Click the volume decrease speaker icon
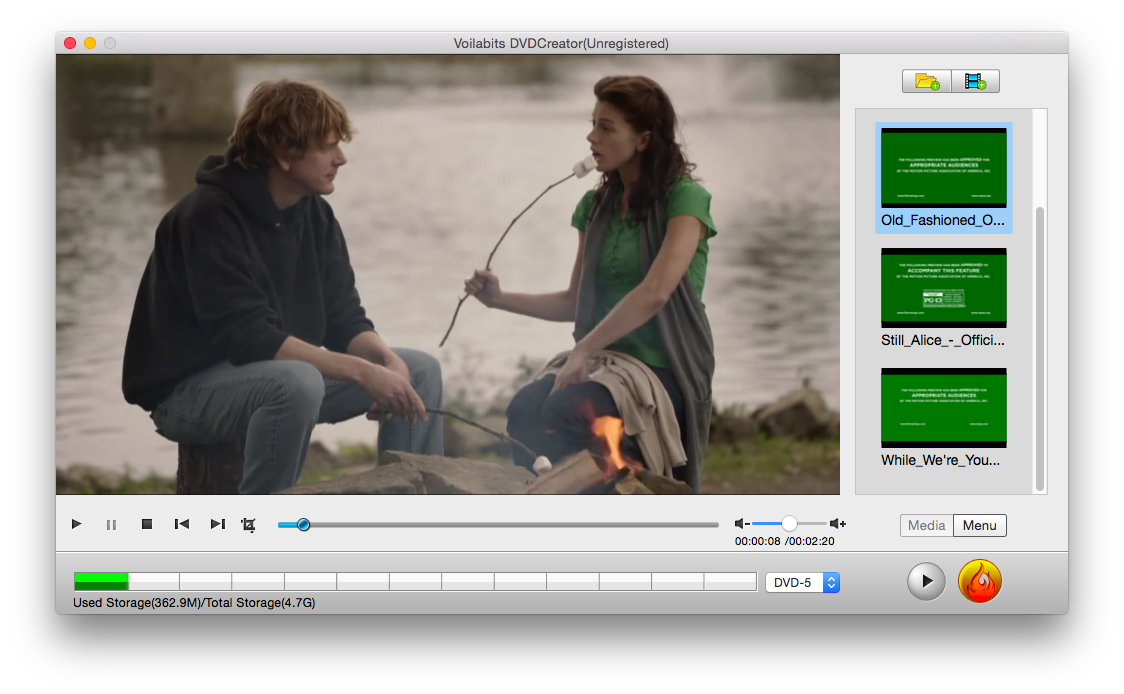The height and width of the screenshot is (694, 1124). (x=742, y=524)
